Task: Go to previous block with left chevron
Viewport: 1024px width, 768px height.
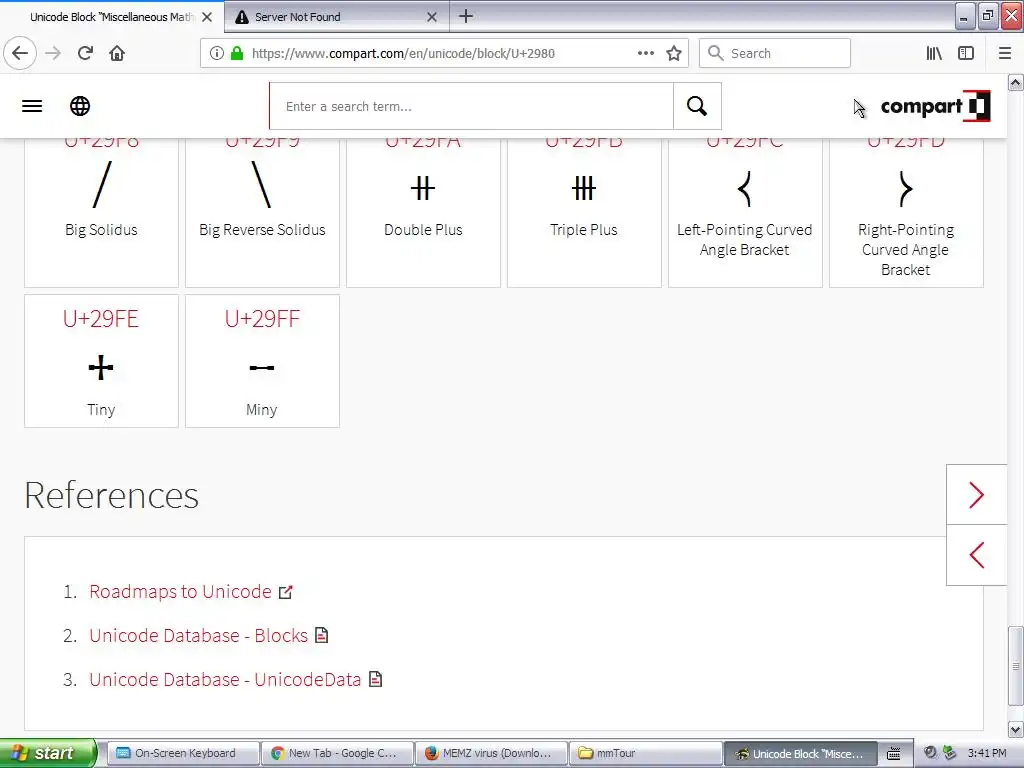Action: click(x=976, y=555)
